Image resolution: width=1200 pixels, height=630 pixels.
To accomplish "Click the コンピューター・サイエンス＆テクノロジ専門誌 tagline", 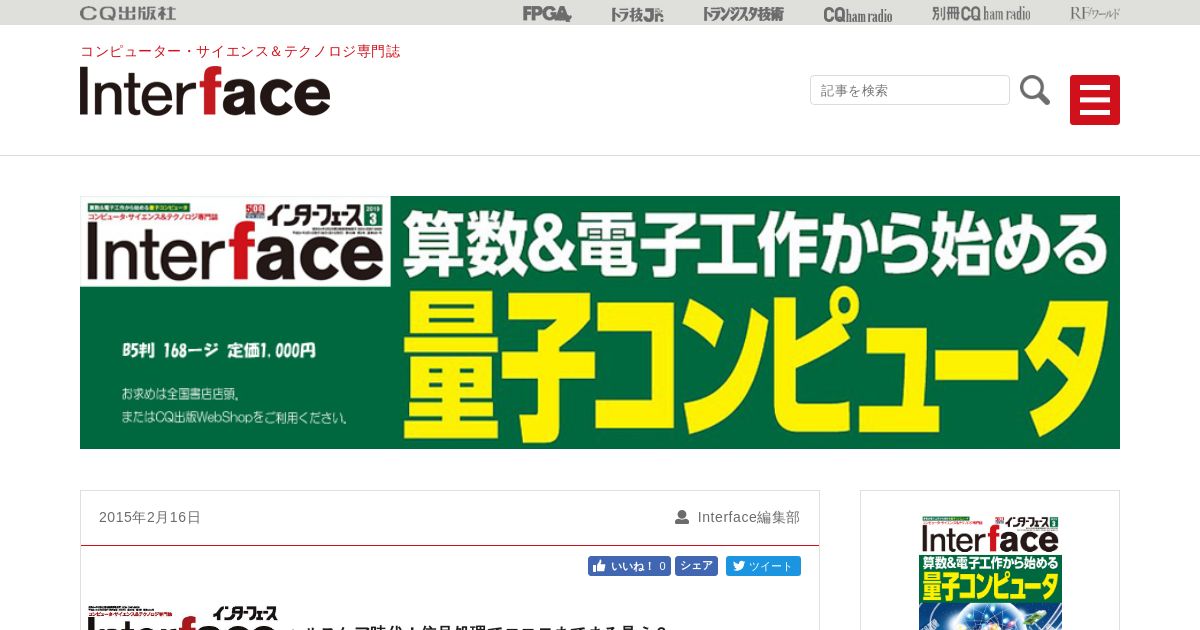I will (x=240, y=51).
